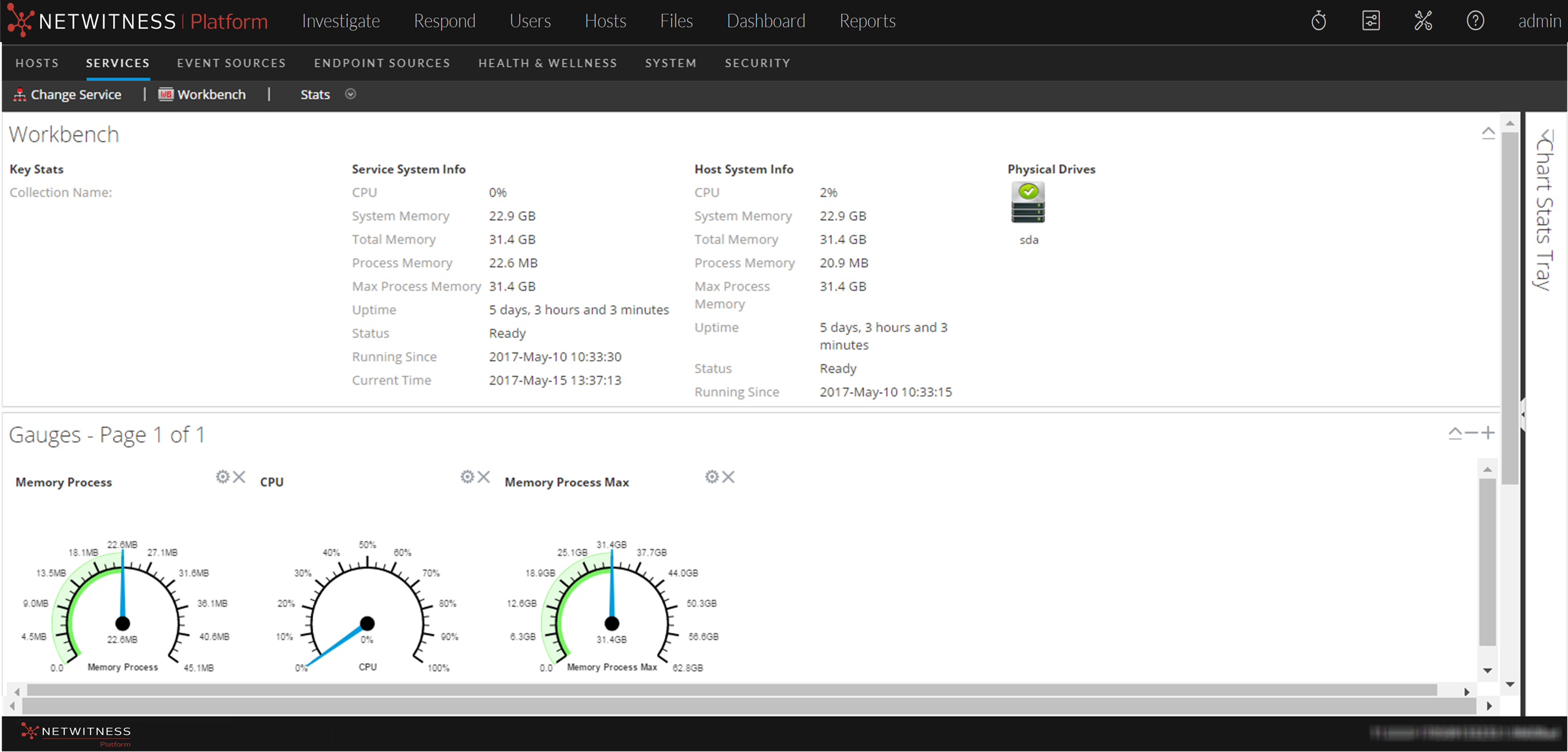Open Memory Process gauge settings gear
Image resolution: width=1568 pixels, height=752 pixels.
pyautogui.click(x=223, y=476)
